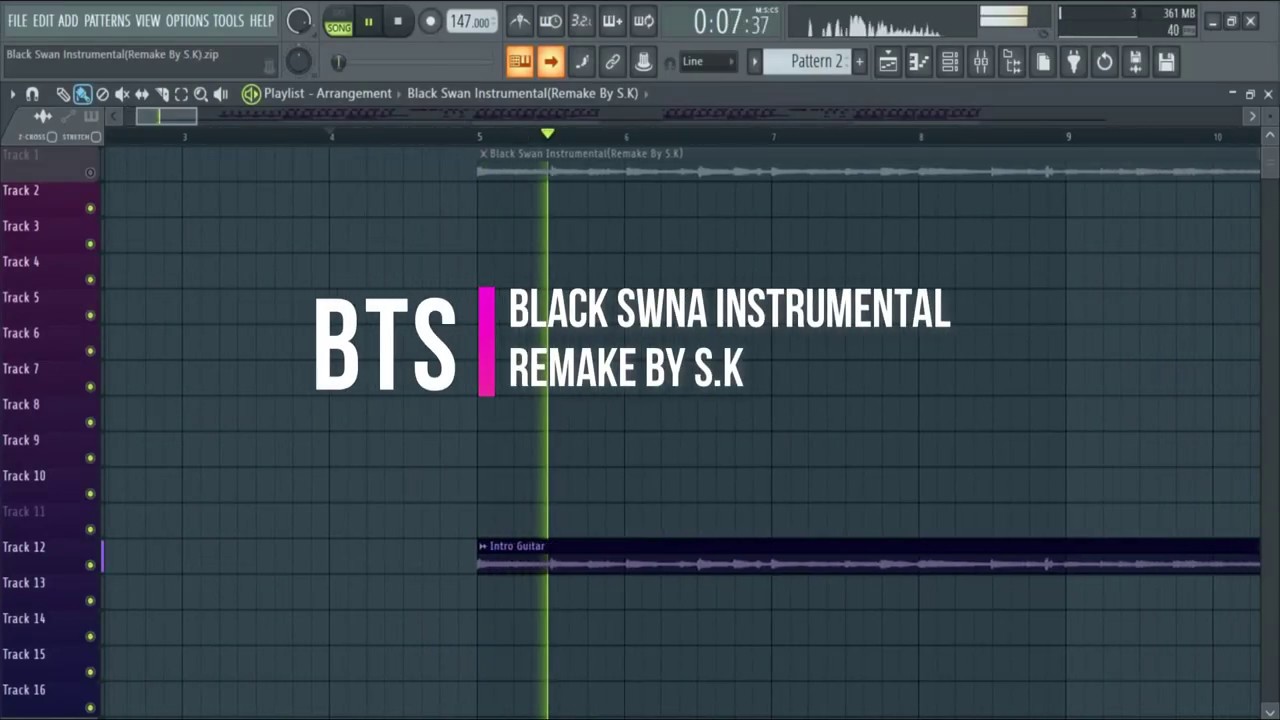
Task: Click Black Swan Instrumental breadcrumb in playlist title
Action: tap(522, 93)
